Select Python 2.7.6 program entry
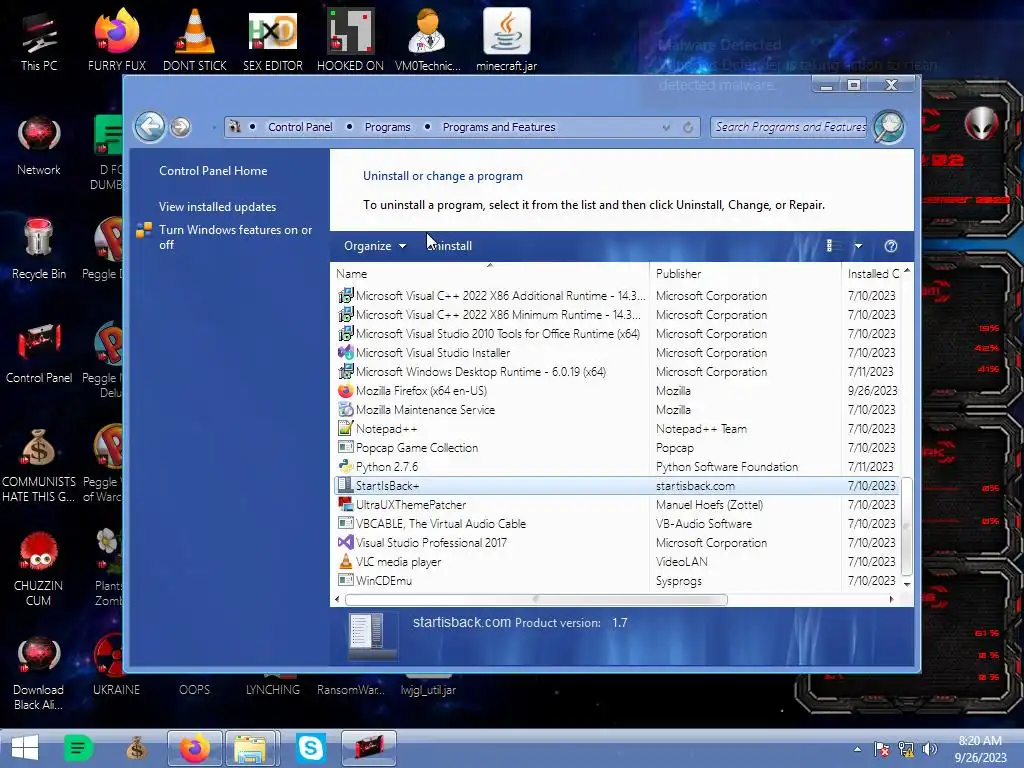 tap(616, 467)
